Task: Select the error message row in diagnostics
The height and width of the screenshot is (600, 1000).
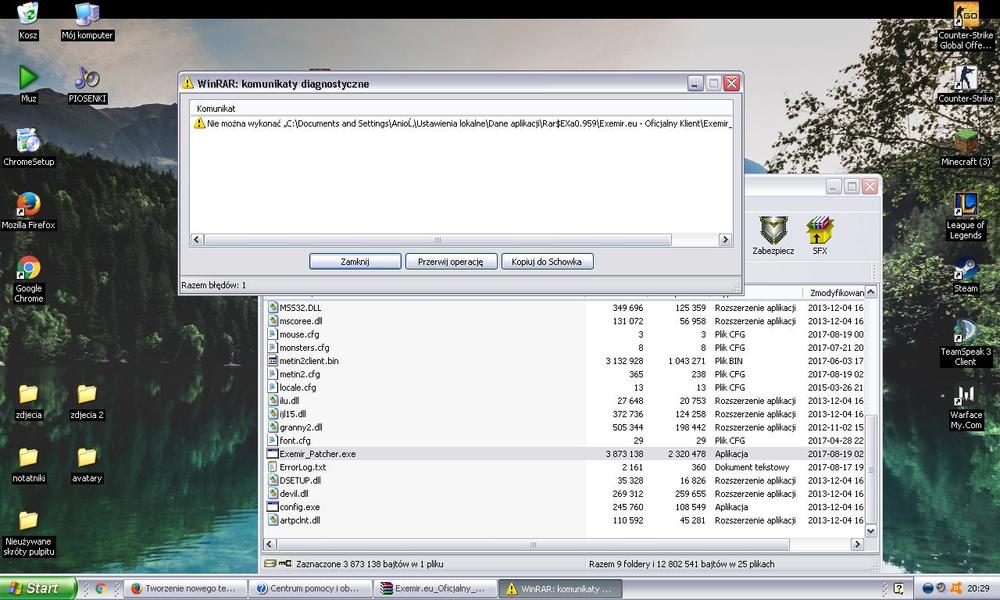Action: 461,124
